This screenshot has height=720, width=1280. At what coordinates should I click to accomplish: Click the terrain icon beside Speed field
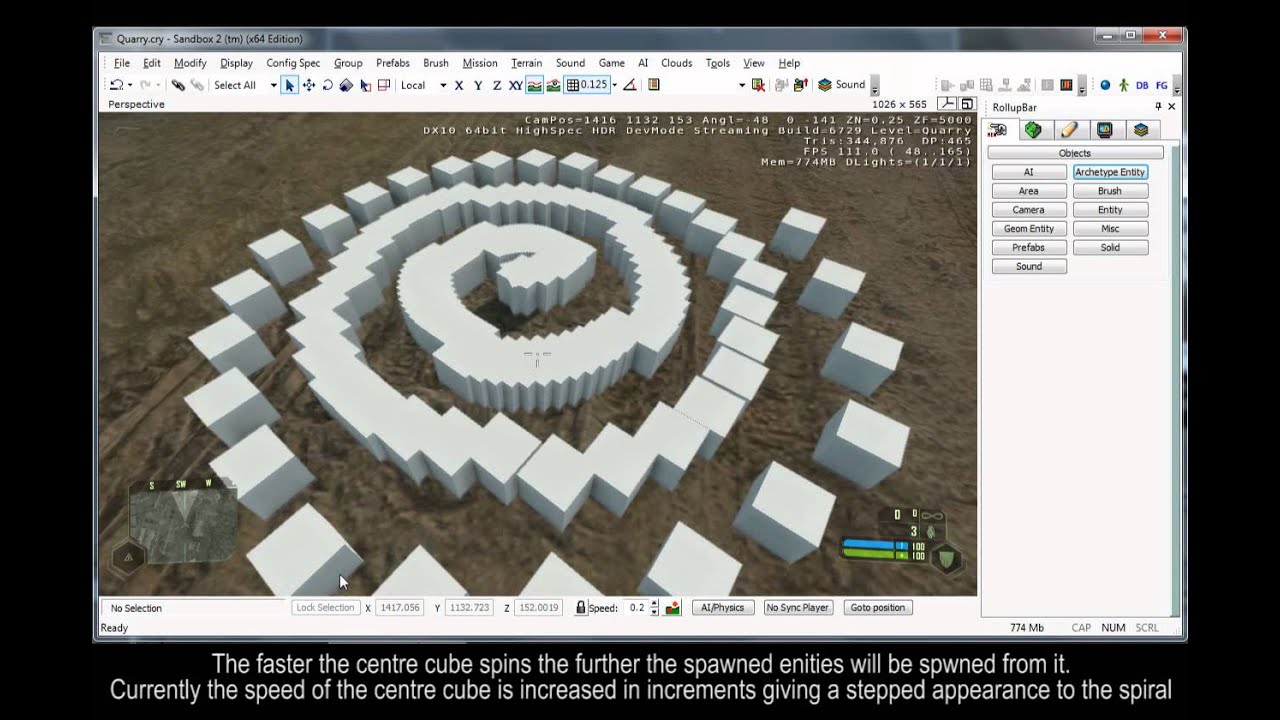(x=673, y=608)
